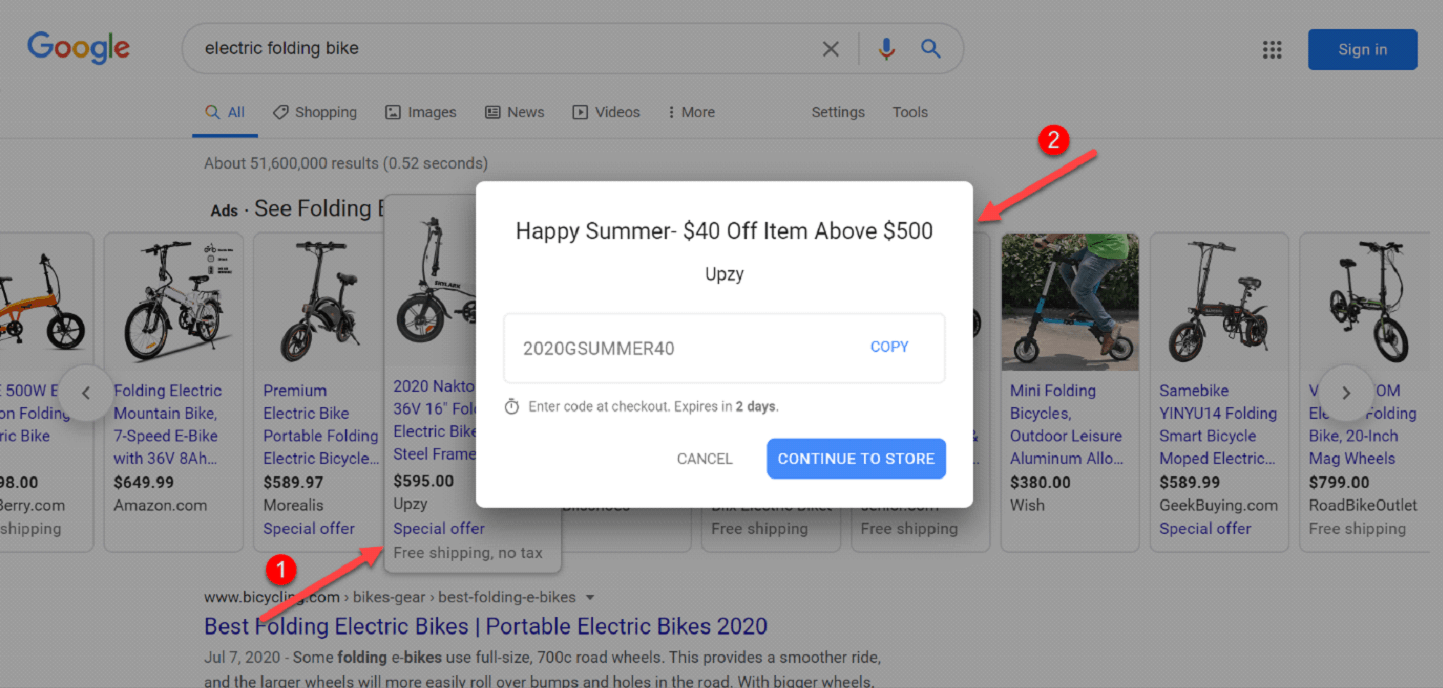This screenshot has width=1443, height=688.
Task: Expand the bicycling.com result dropdown arrow
Action: tap(590, 597)
